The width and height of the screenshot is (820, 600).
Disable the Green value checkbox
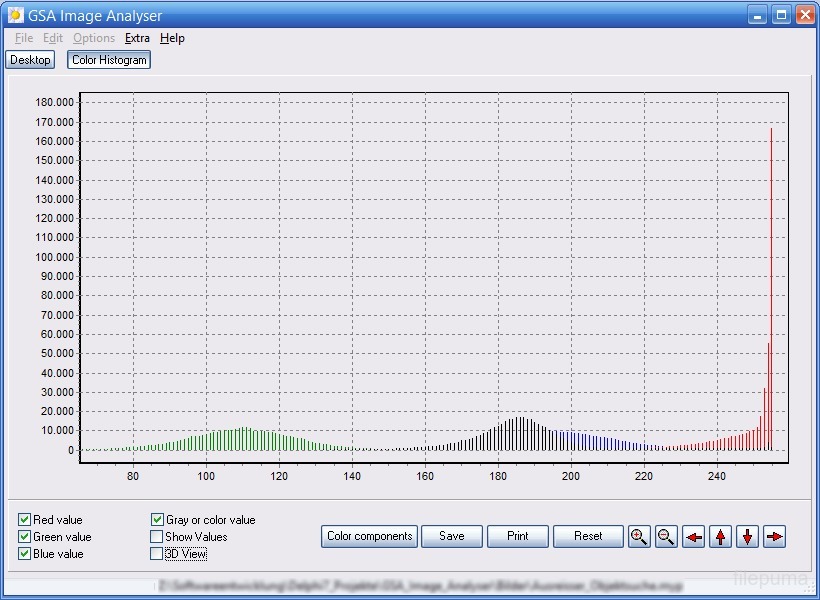pyautogui.click(x=25, y=537)
